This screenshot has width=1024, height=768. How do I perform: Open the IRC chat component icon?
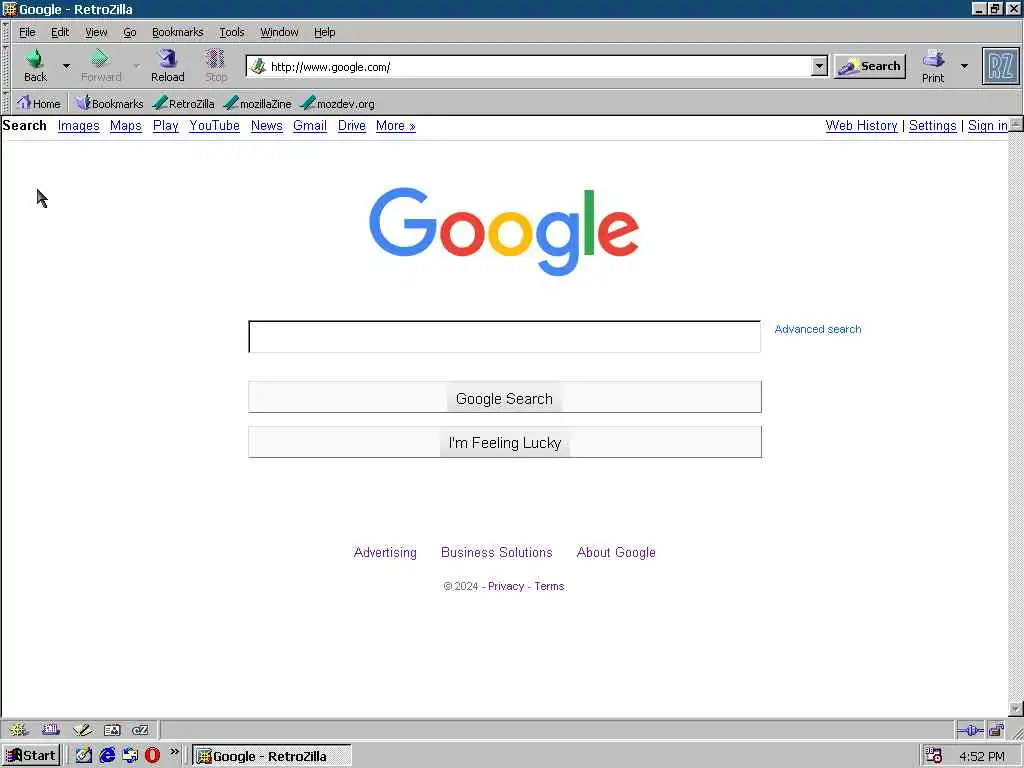click(140, 729)
